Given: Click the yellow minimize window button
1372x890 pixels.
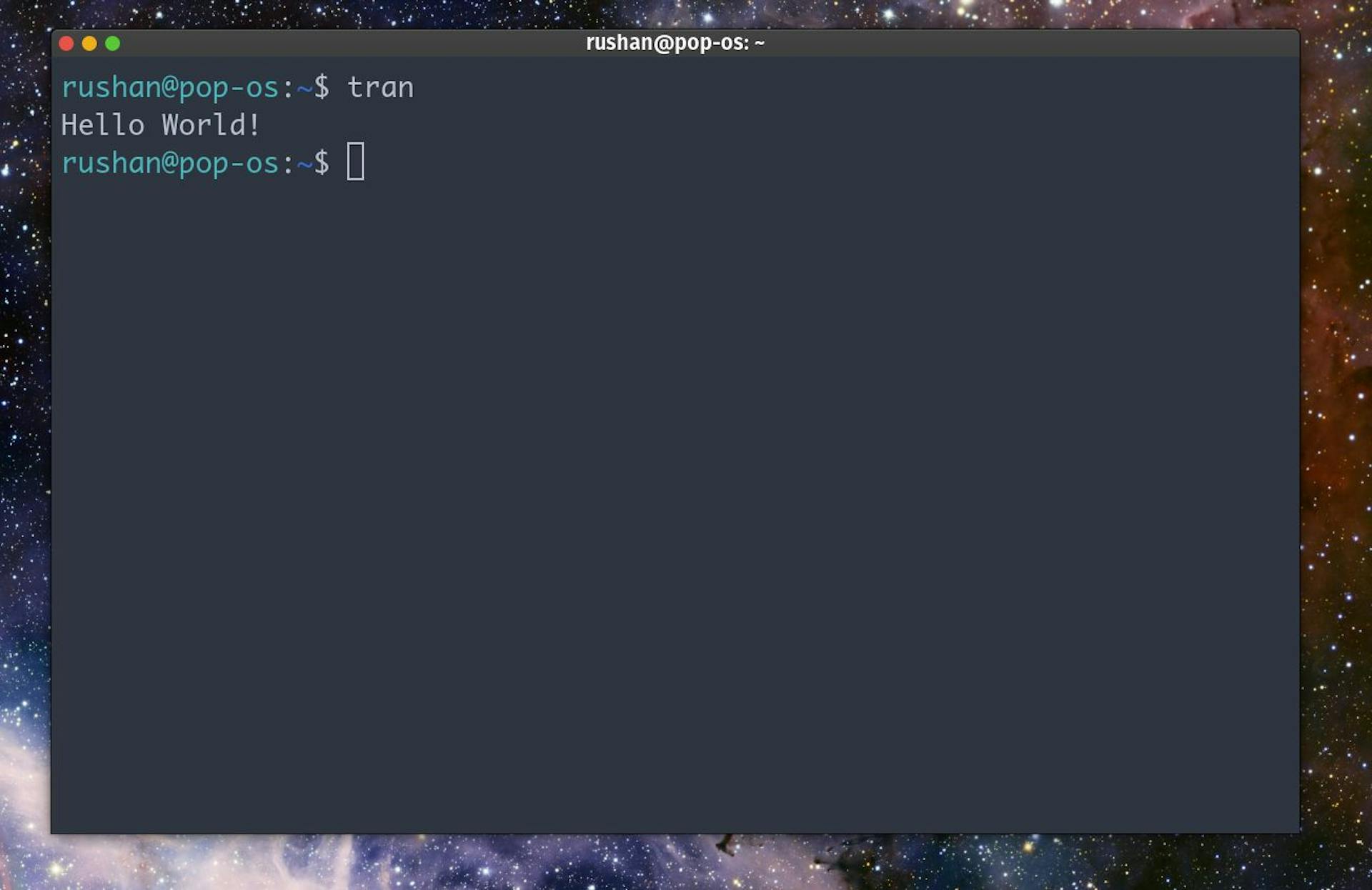Looking at the screenshot, I should [x=89, y=44].
